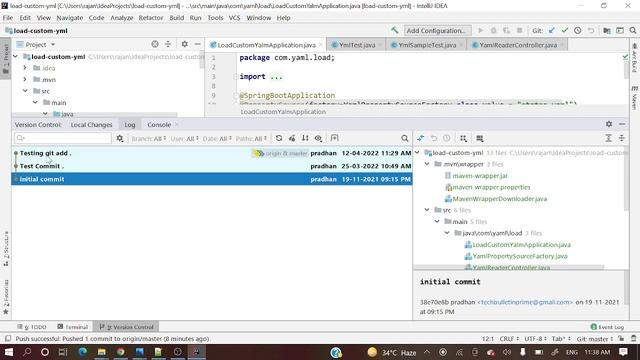Expand the .idea folder in project tree

tap(25, 68)
